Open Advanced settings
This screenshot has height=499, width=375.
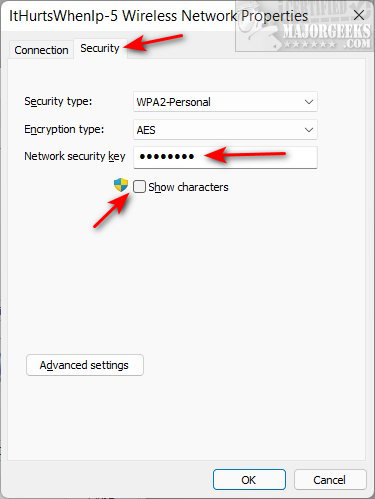coord(85,365)
